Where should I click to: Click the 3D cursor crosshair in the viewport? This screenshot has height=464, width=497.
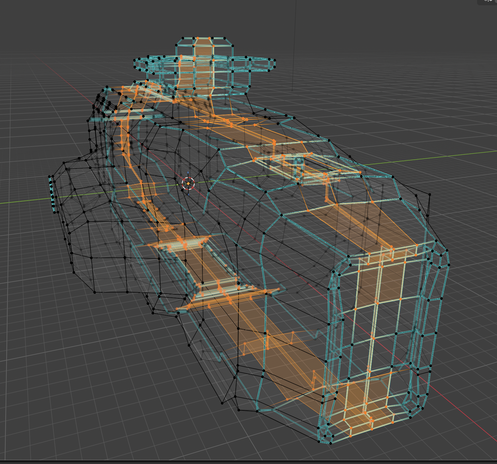pos(189,183)
